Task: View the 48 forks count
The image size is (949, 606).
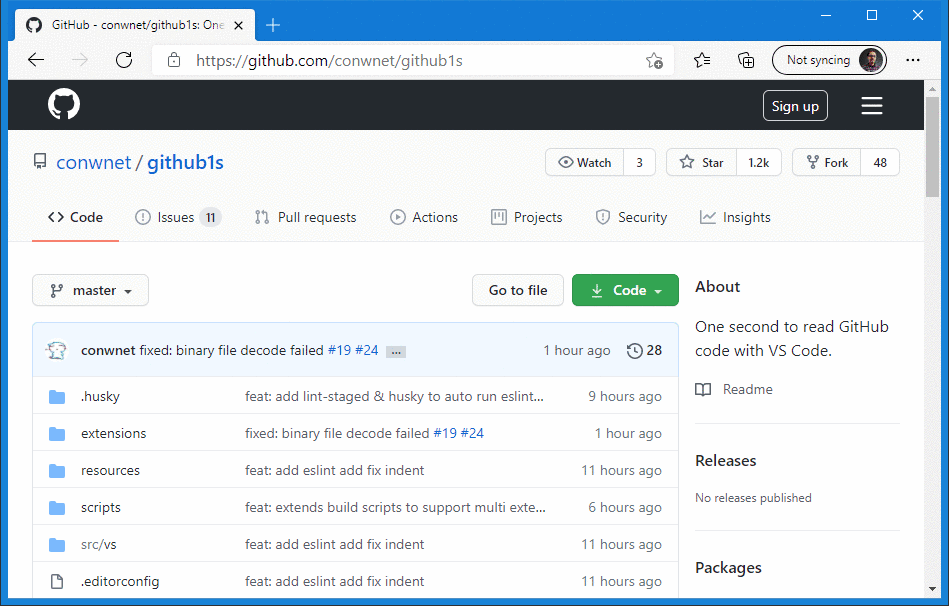Action: coord(880,162)
